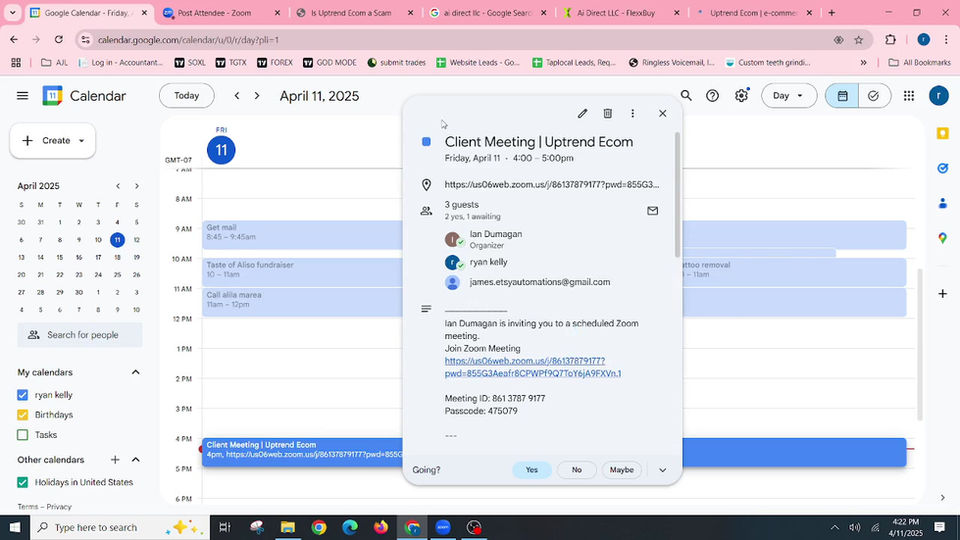Switch to Ai Direct LLC FlexxBuy tab
The width and height of the screenshot is (960, 540).
tap(620, 12)
